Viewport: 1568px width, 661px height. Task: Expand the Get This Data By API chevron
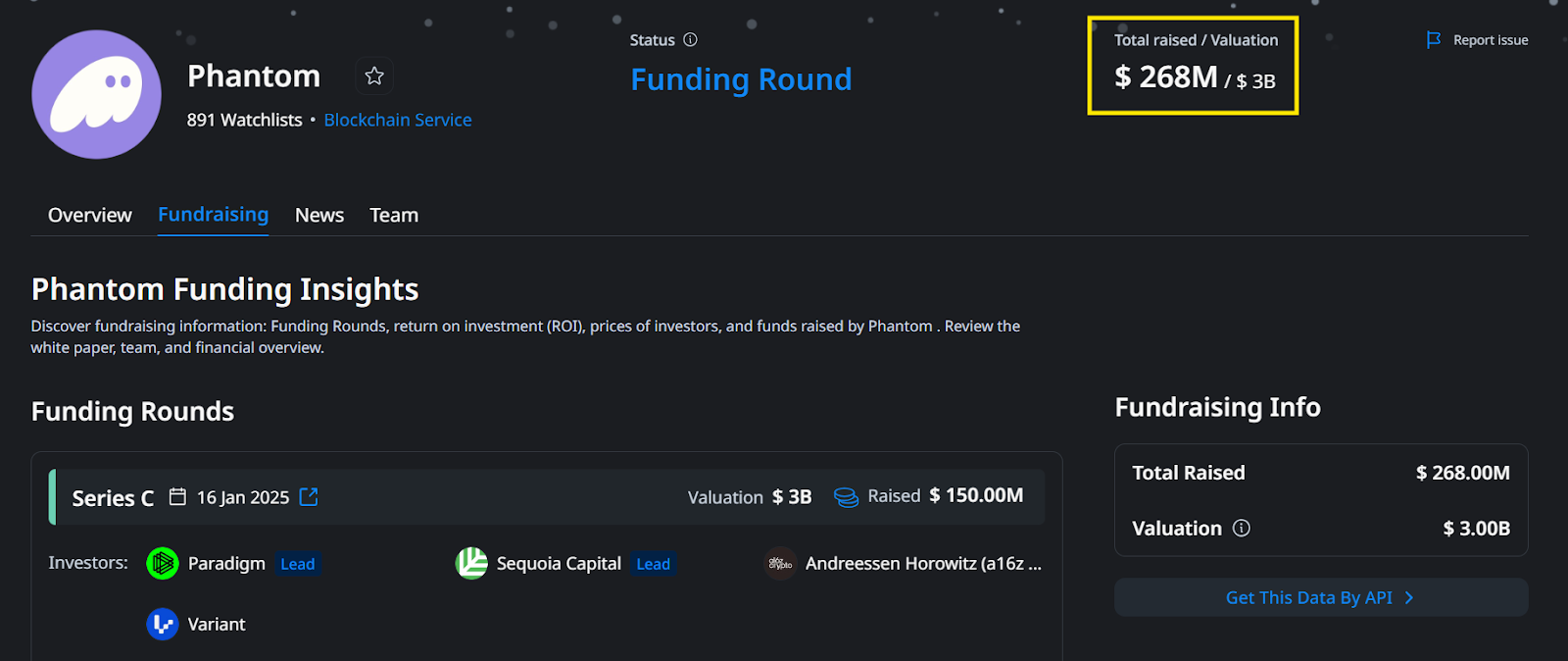coord(1409,597)
